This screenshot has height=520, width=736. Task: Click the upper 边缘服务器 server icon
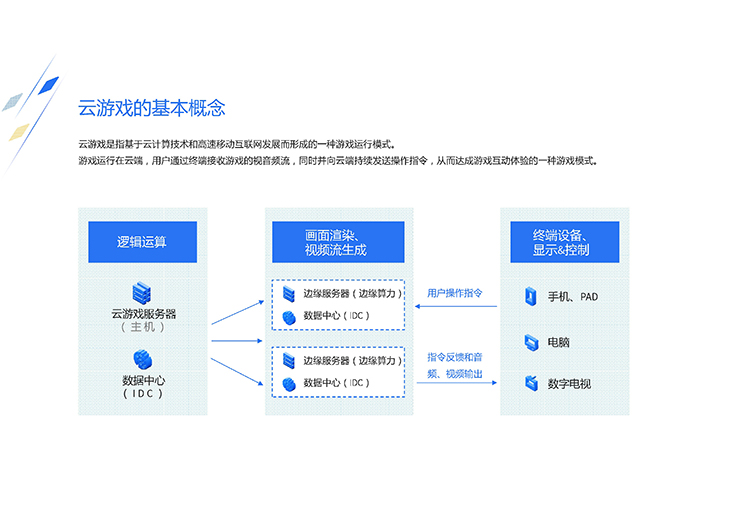289,294
